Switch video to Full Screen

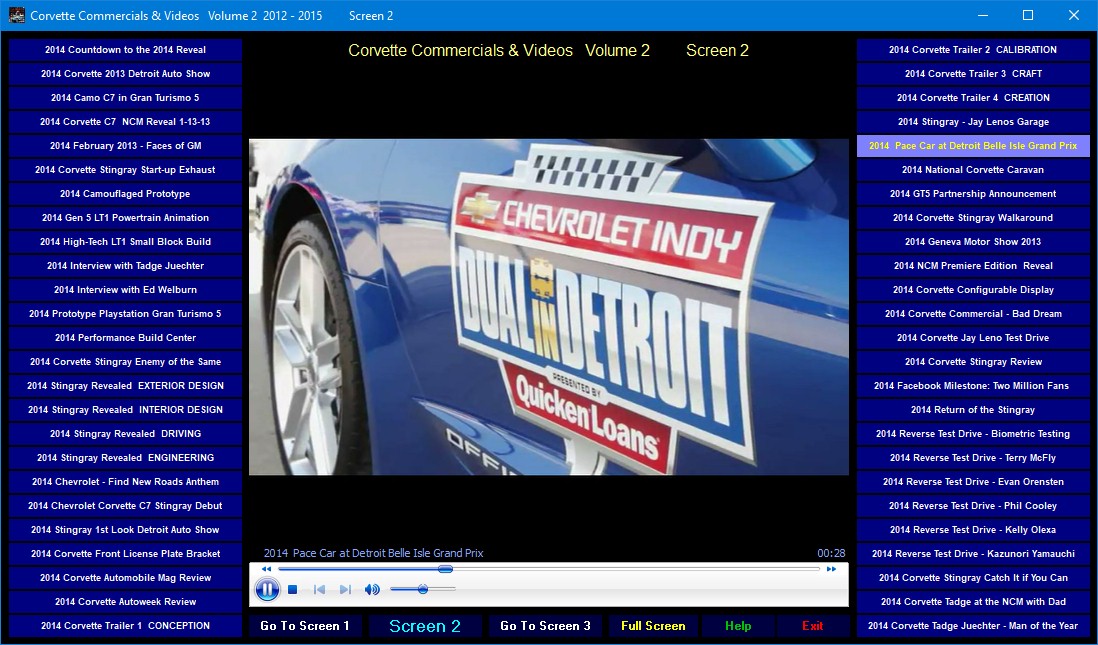point(653,626)
